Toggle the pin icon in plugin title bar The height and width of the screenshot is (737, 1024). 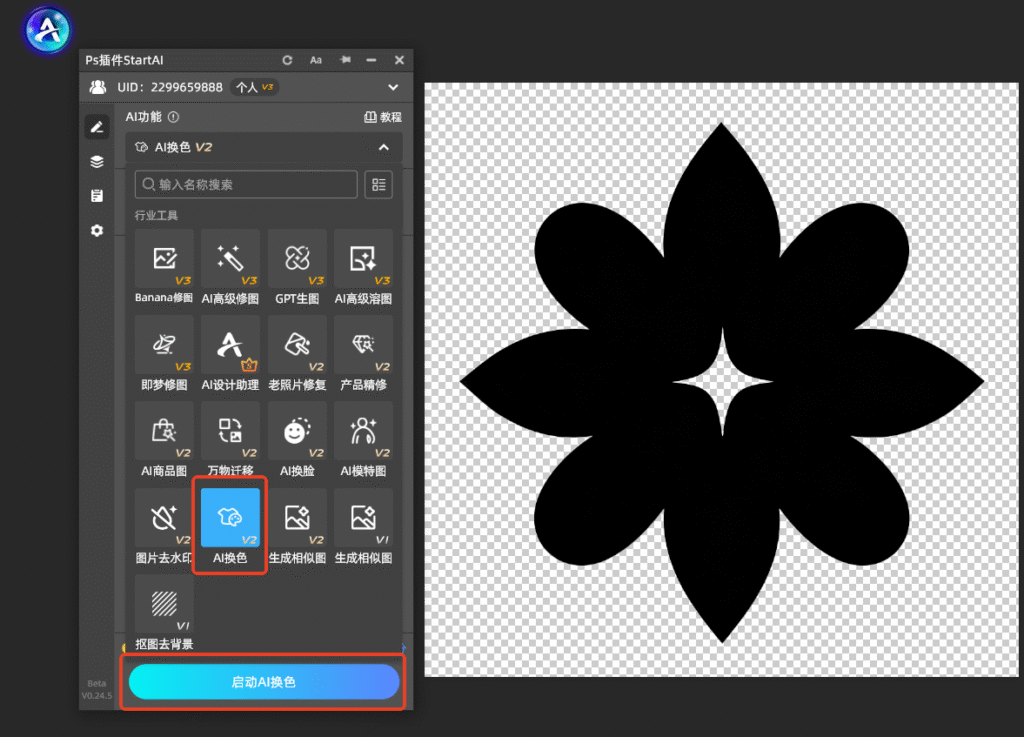(x=345, y=60)
